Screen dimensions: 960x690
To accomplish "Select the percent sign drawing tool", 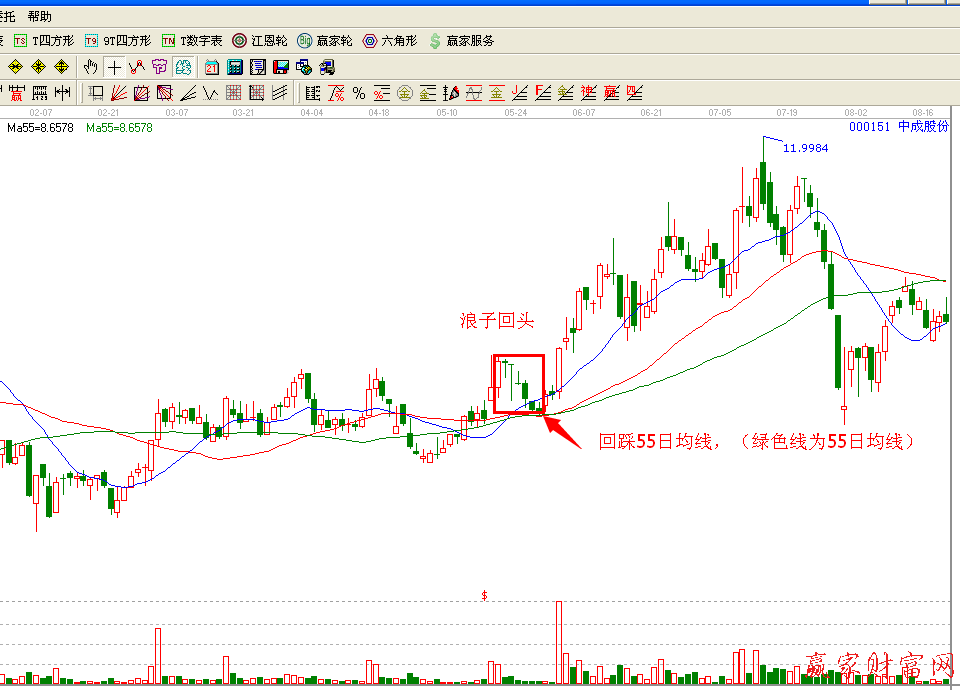I will [x=359, y=93].
